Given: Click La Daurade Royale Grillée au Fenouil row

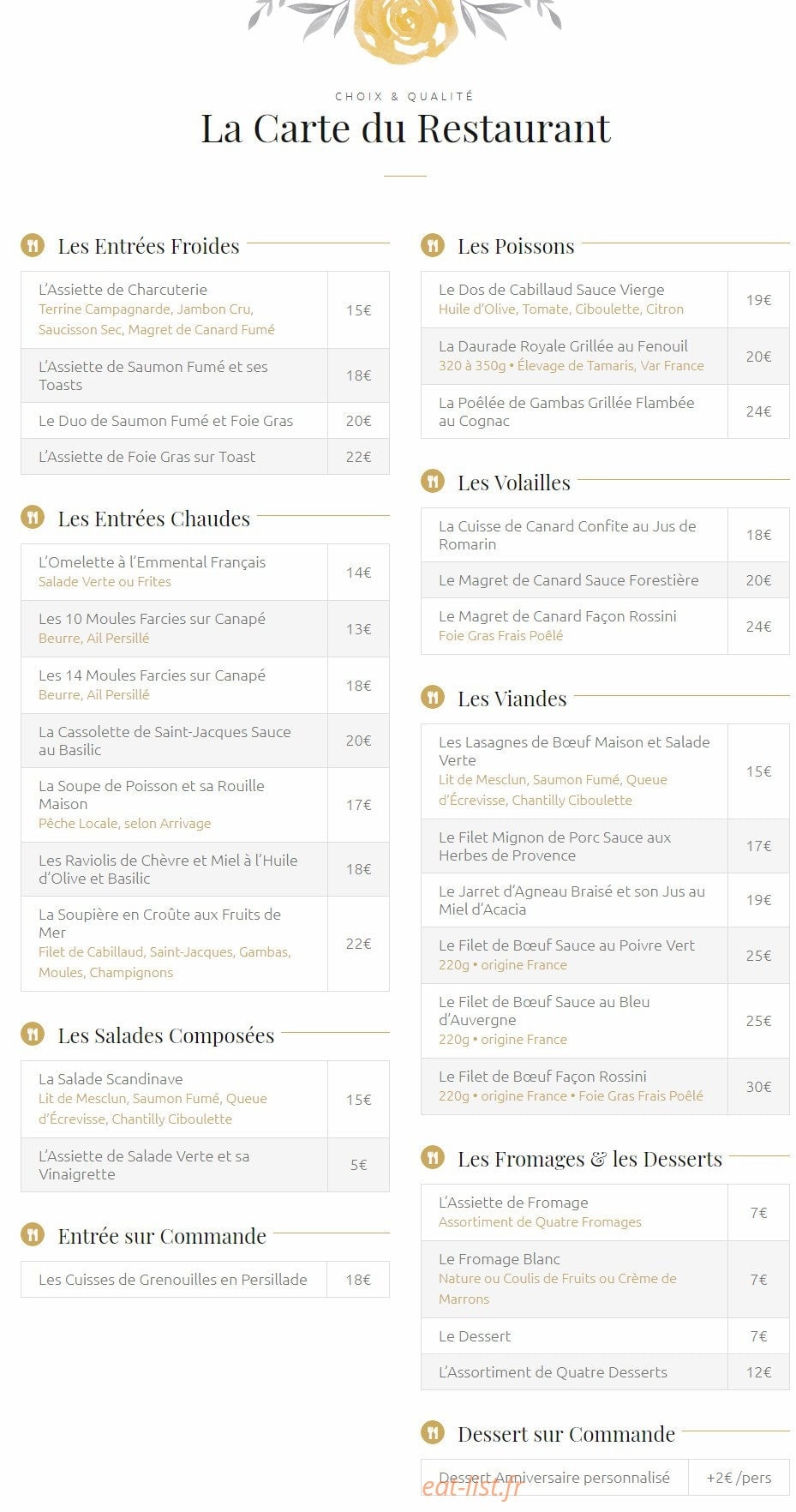Looking at the screenshot, I should (x=605, y=356).
